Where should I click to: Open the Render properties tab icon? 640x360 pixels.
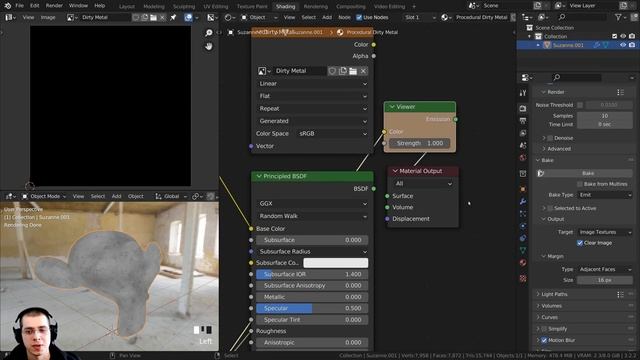tap(523, 109)
